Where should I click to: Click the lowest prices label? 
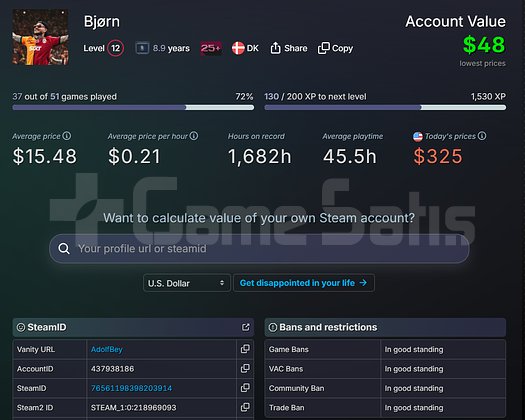[482, 63]
